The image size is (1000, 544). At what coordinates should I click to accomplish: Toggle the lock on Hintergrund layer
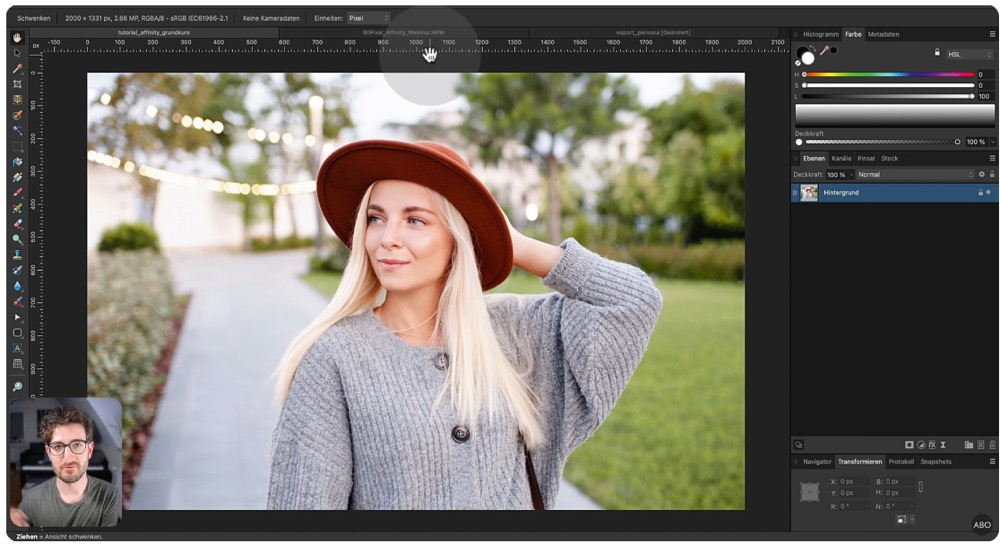point(980,192)
